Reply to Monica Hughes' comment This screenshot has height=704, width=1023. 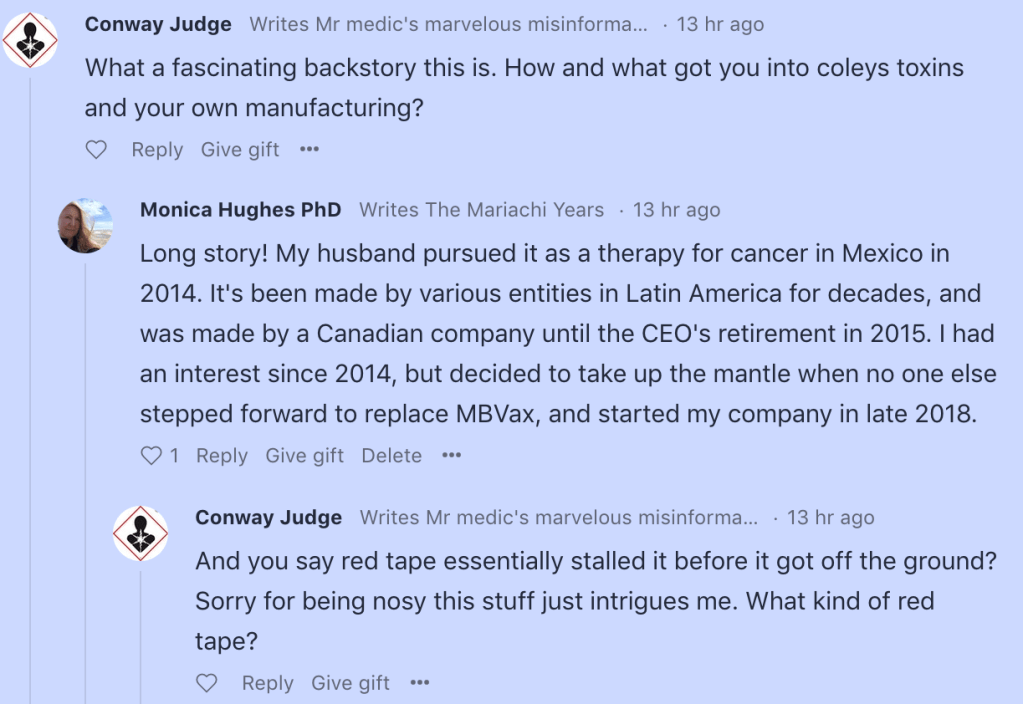coord(221,456)
